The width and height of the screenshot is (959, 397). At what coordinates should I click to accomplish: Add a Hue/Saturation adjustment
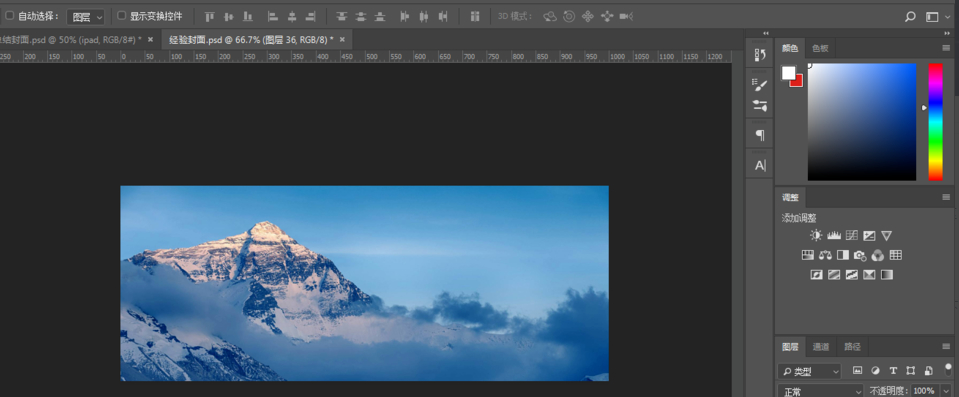tap(807, 255)
